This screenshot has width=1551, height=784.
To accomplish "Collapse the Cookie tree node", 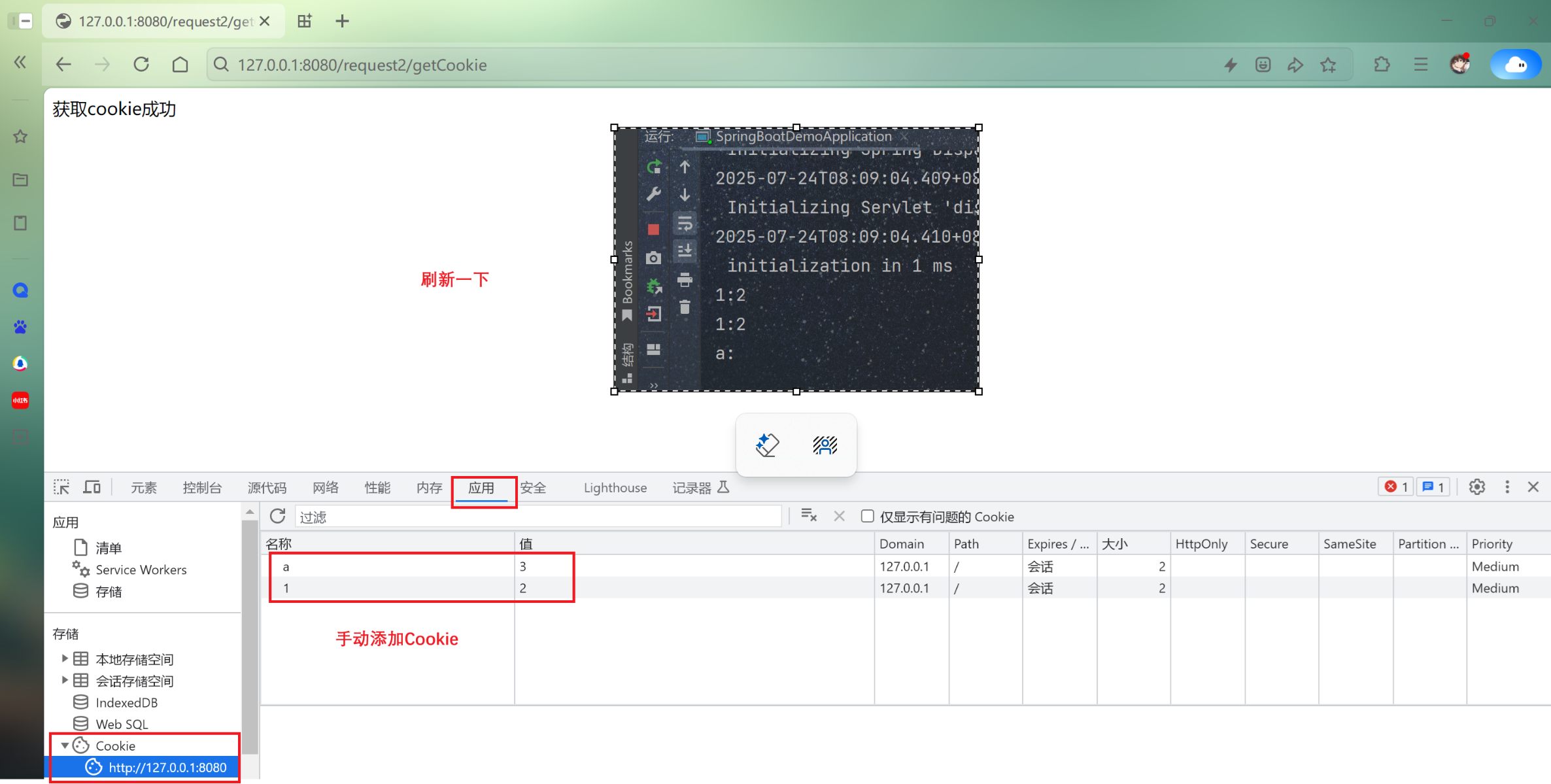I will (x=65, y=745).
